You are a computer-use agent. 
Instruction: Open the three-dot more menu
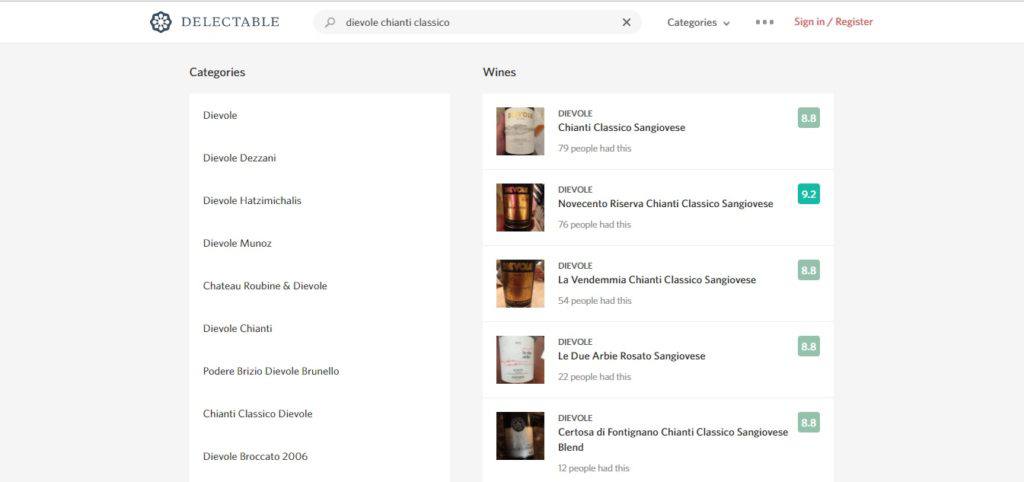765,22
